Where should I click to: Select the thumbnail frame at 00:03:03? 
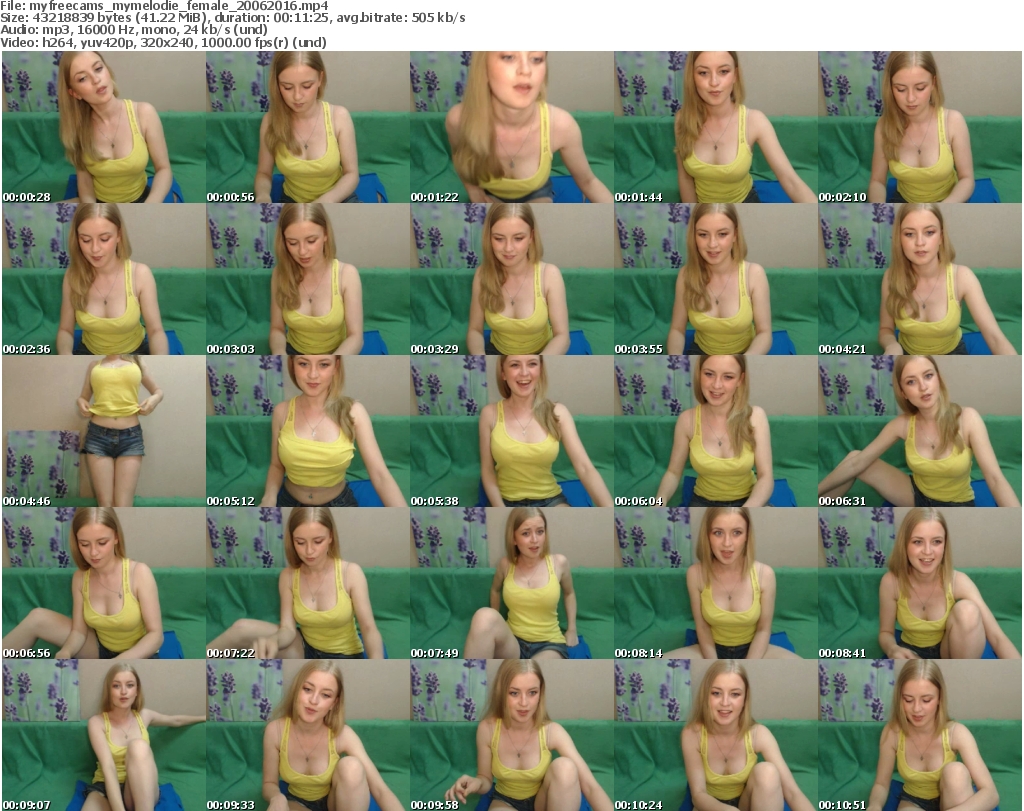tap(308, 279)
